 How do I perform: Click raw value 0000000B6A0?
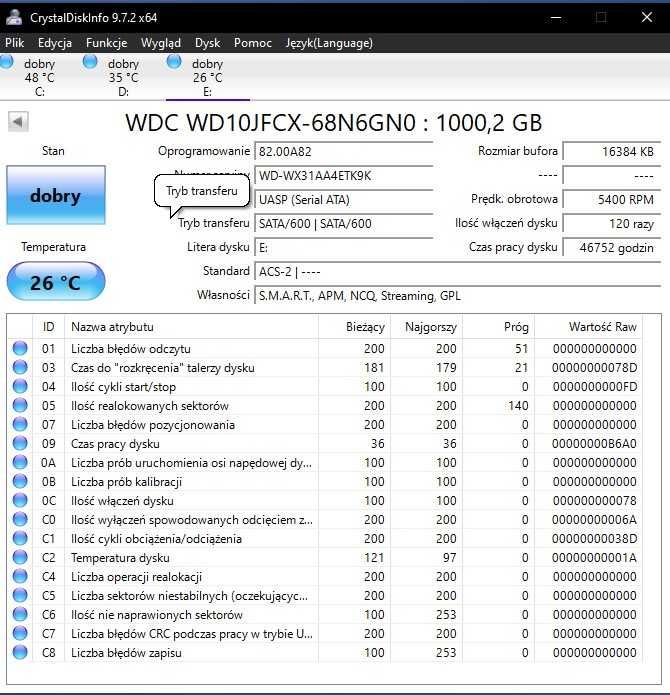(594, 444)
